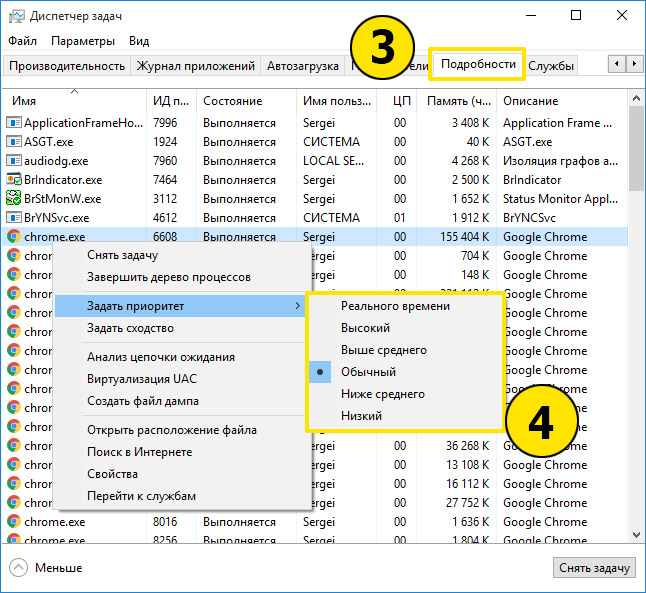Click the BrIndicator.exe process icon
646x593 pixels.
pyautogui.click(x=14, y=180)
